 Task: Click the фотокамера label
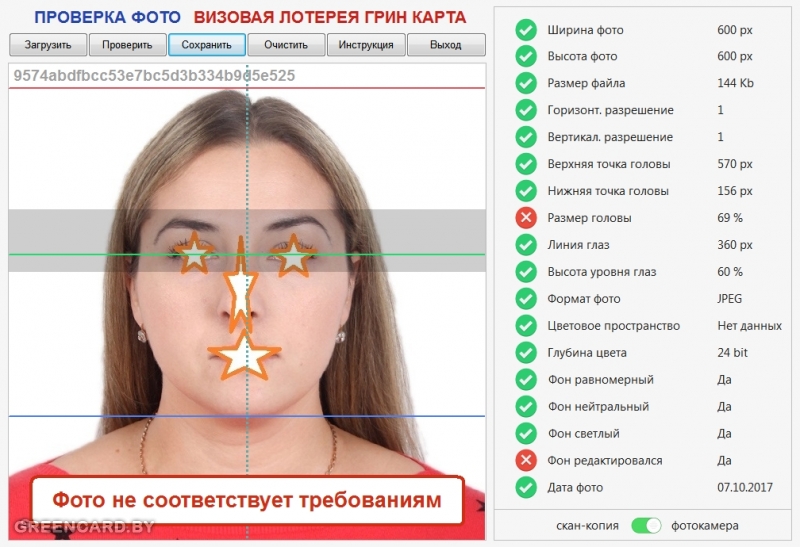(x=705, y=525)
